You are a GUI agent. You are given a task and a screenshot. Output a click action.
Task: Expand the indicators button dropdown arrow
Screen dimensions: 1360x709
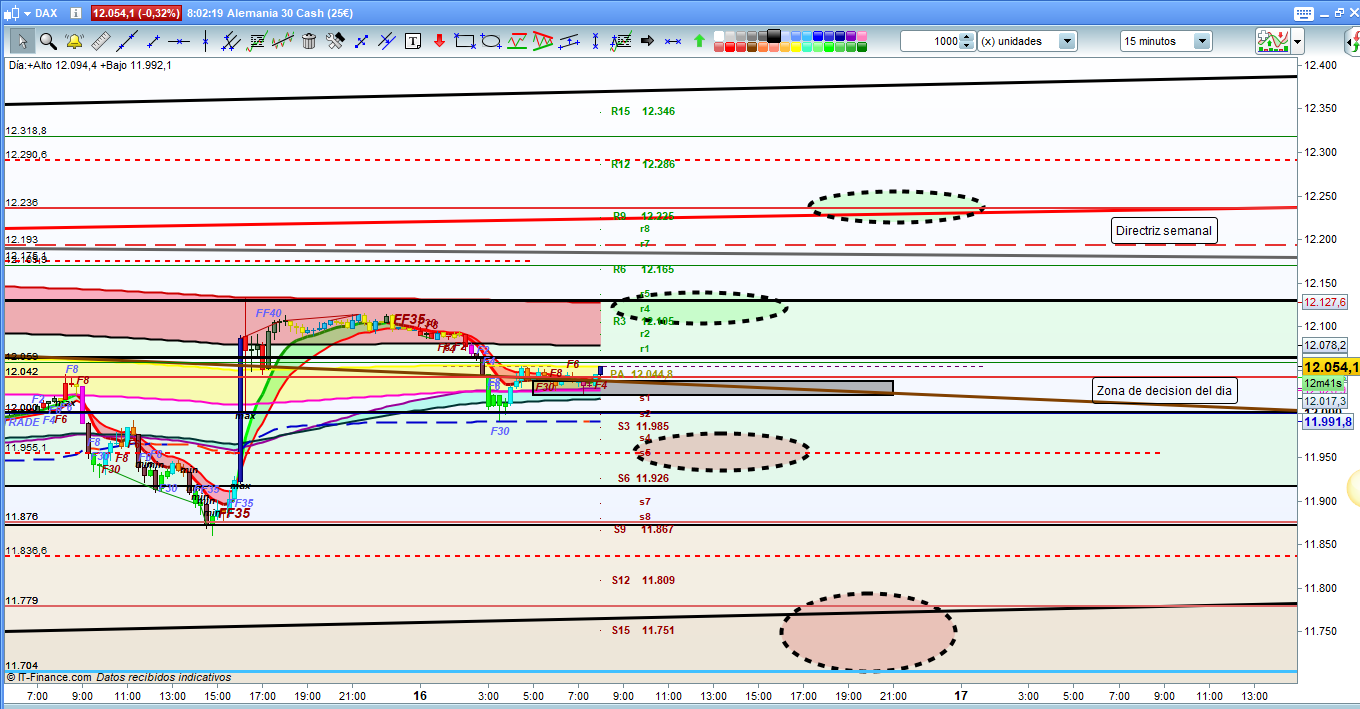(x=1297, y=41)
